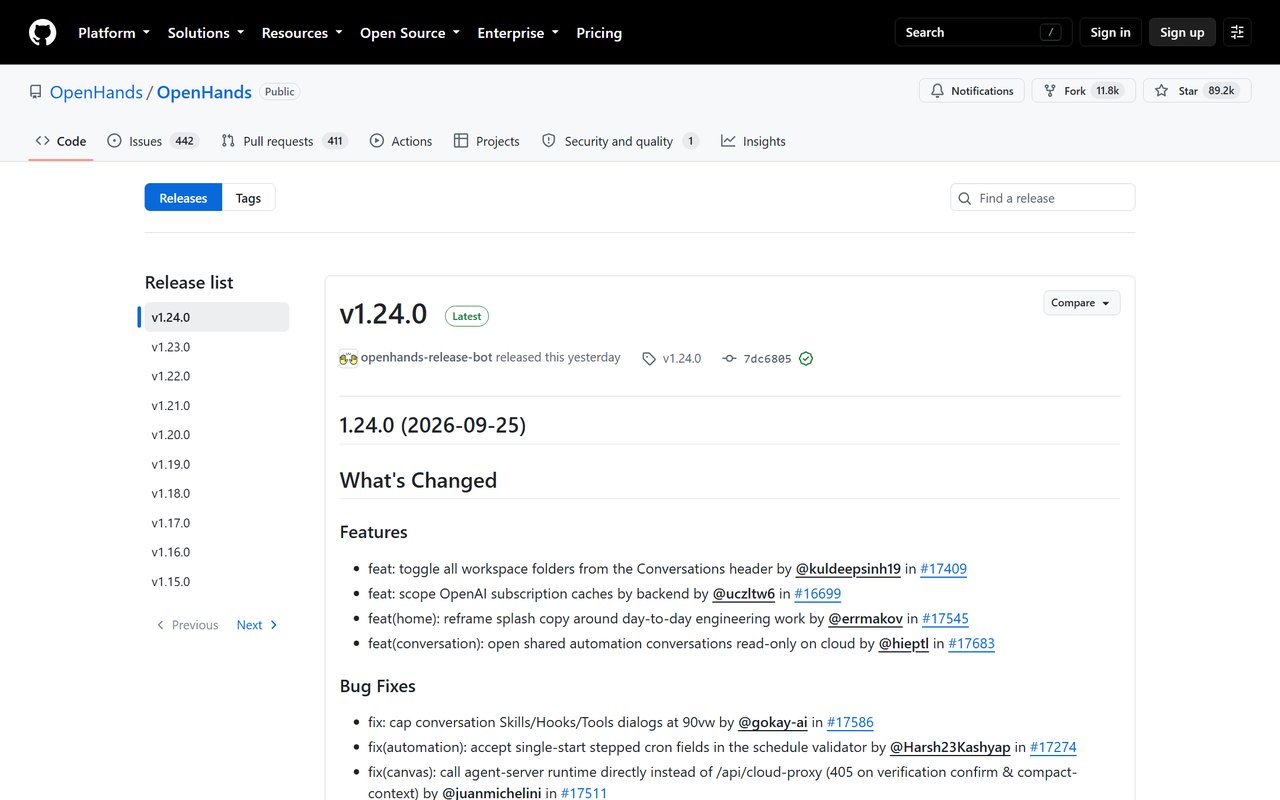Select v1.17.0 in release list

pyautogui.click(x=217, y=523)
